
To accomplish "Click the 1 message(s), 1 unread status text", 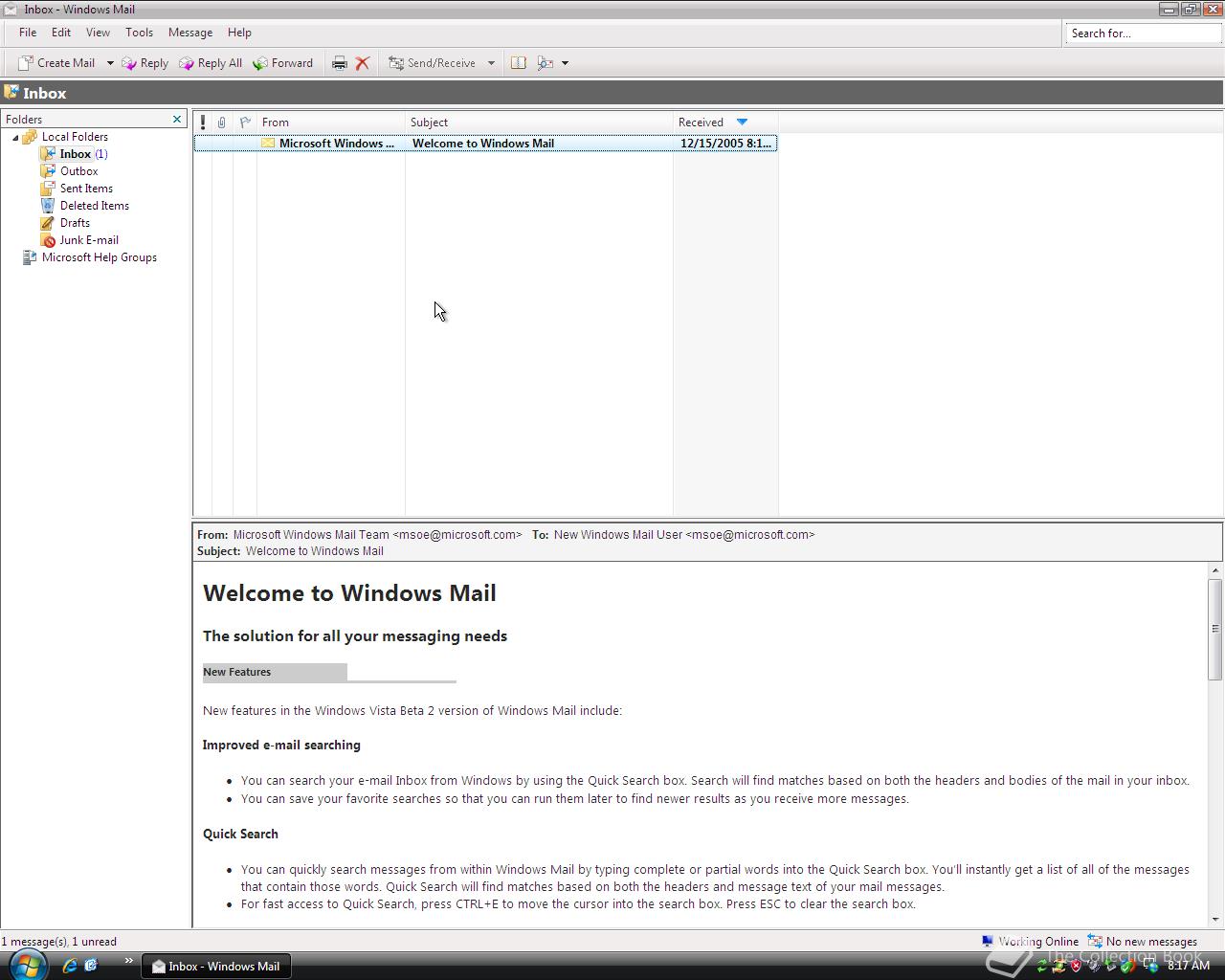I will tap(59, 942).
